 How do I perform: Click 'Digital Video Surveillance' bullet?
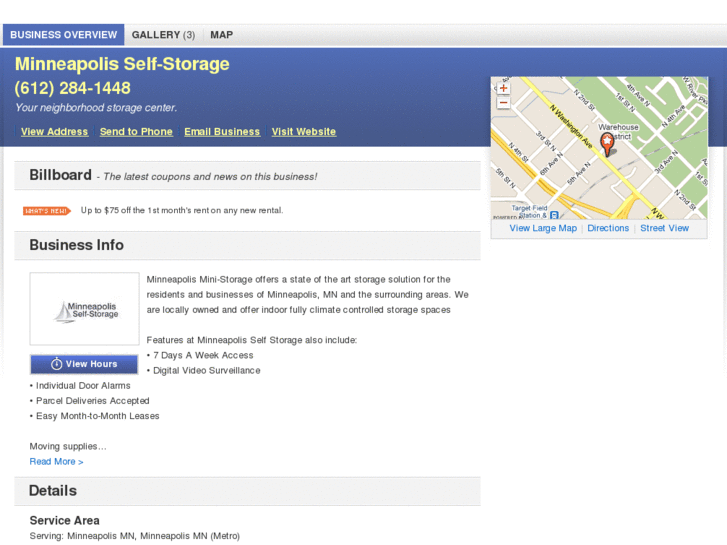(204, 371)
